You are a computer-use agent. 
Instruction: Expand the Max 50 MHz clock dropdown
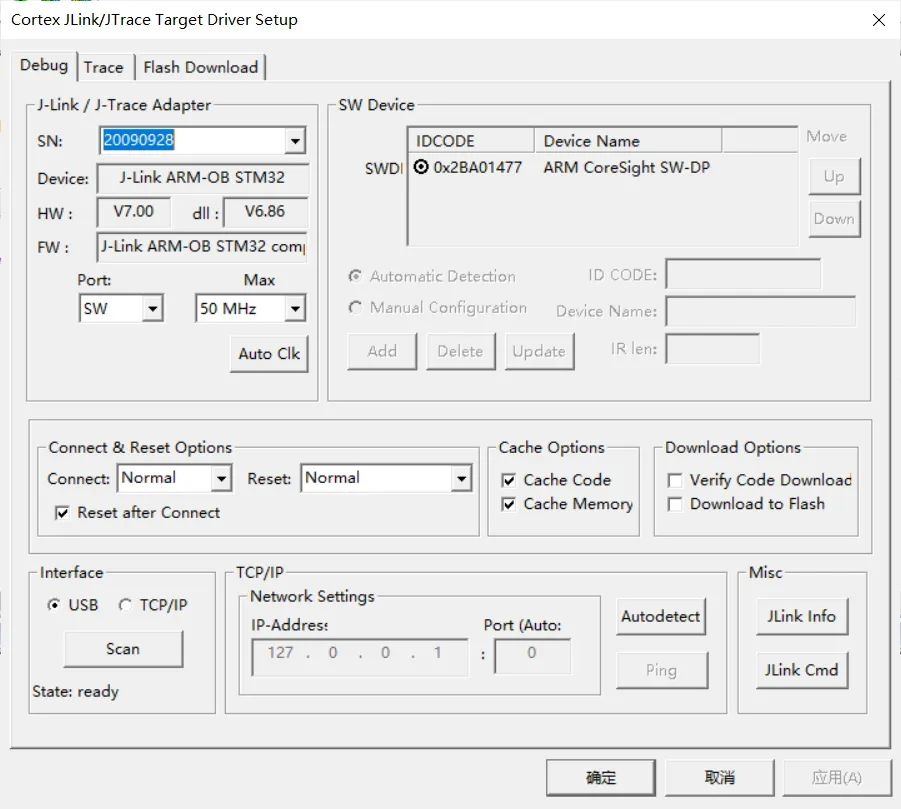pyautogui.click(x=295, y=309)
